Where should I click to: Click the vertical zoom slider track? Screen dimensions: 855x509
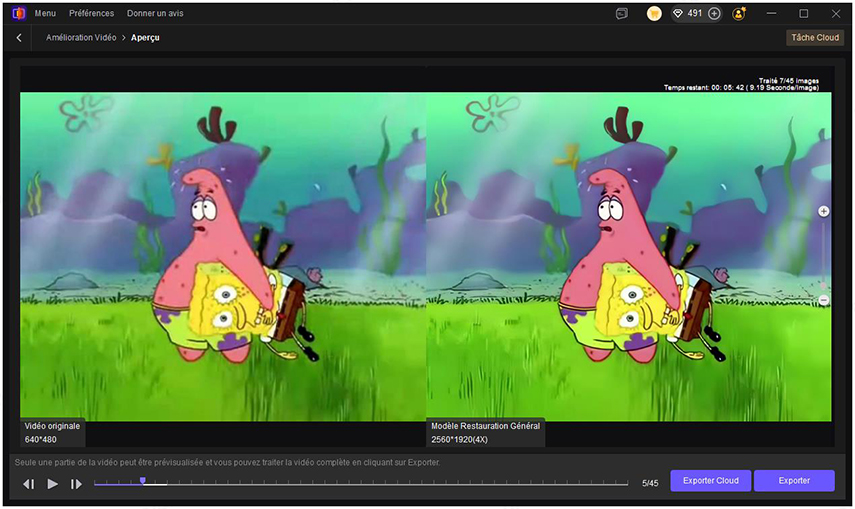point(823,255)
